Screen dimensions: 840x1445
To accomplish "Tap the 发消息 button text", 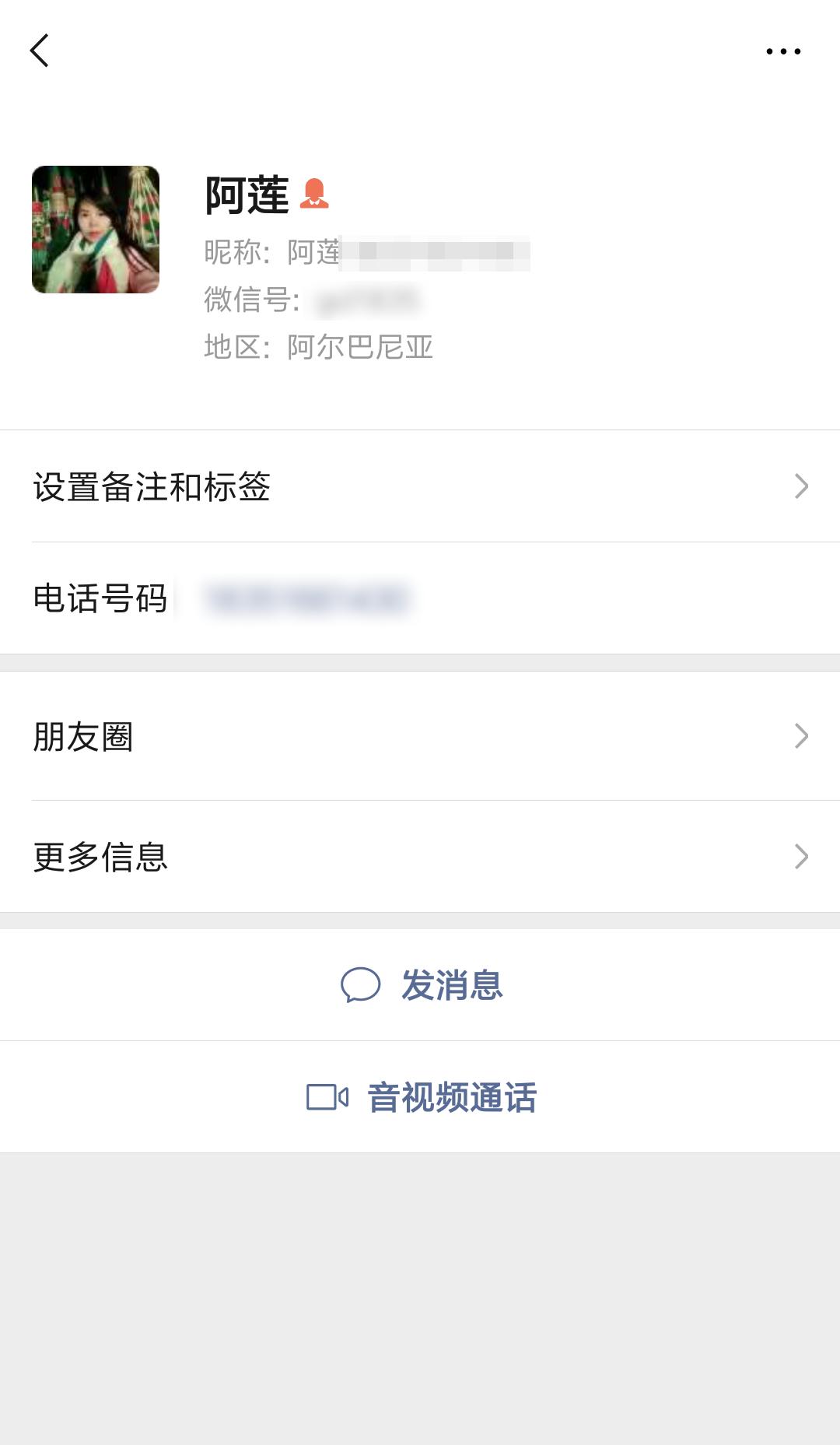I will tap(452, 985).
